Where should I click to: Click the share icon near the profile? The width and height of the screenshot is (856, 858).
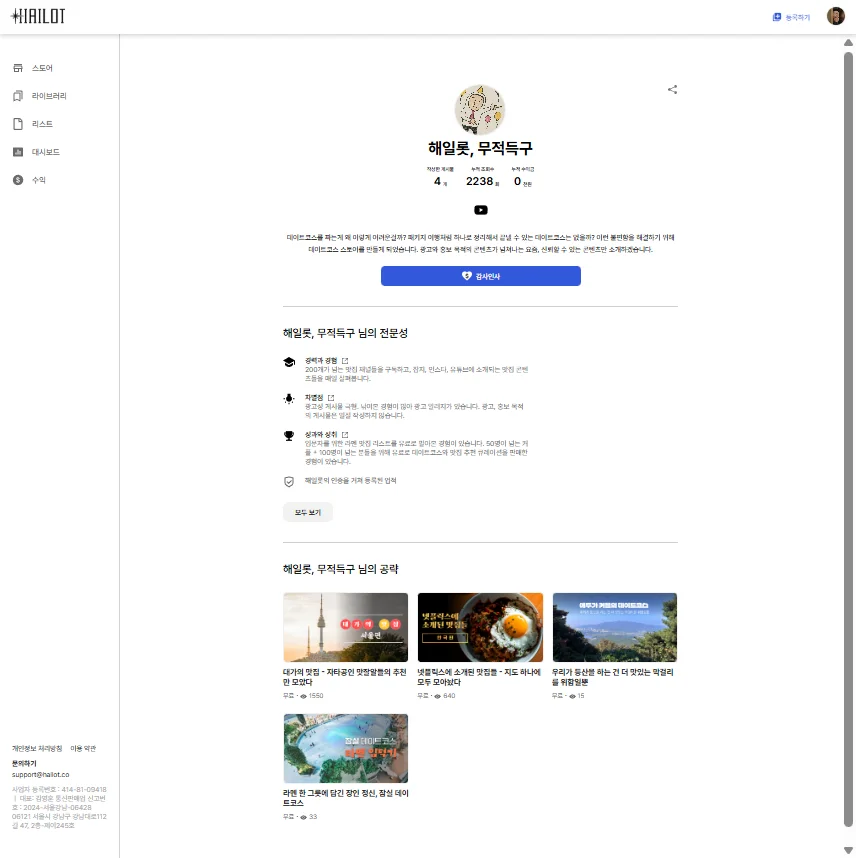click(672, 89)
